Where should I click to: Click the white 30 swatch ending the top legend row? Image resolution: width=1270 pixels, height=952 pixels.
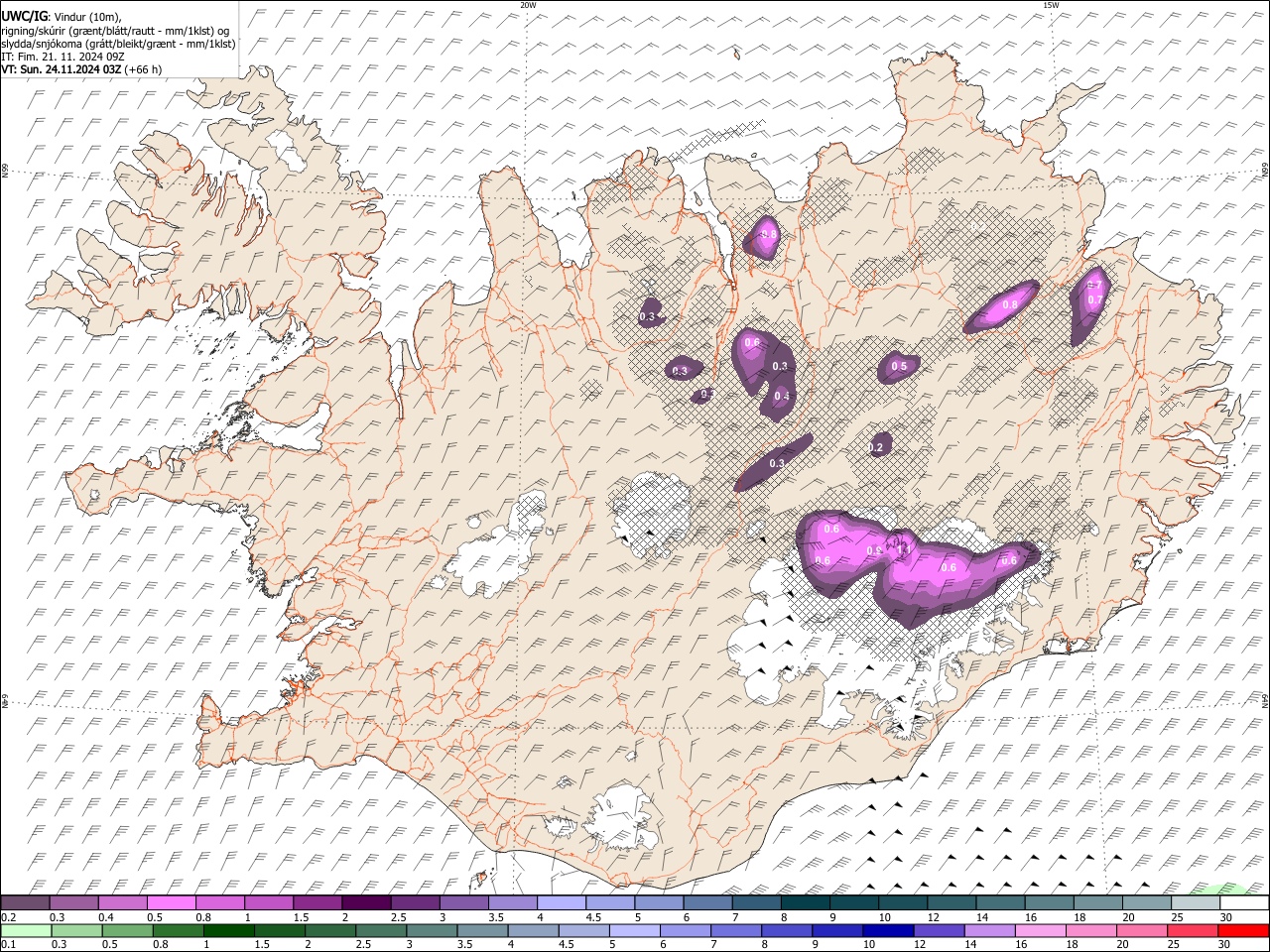pyautogui.click(x=1245, y=903)
